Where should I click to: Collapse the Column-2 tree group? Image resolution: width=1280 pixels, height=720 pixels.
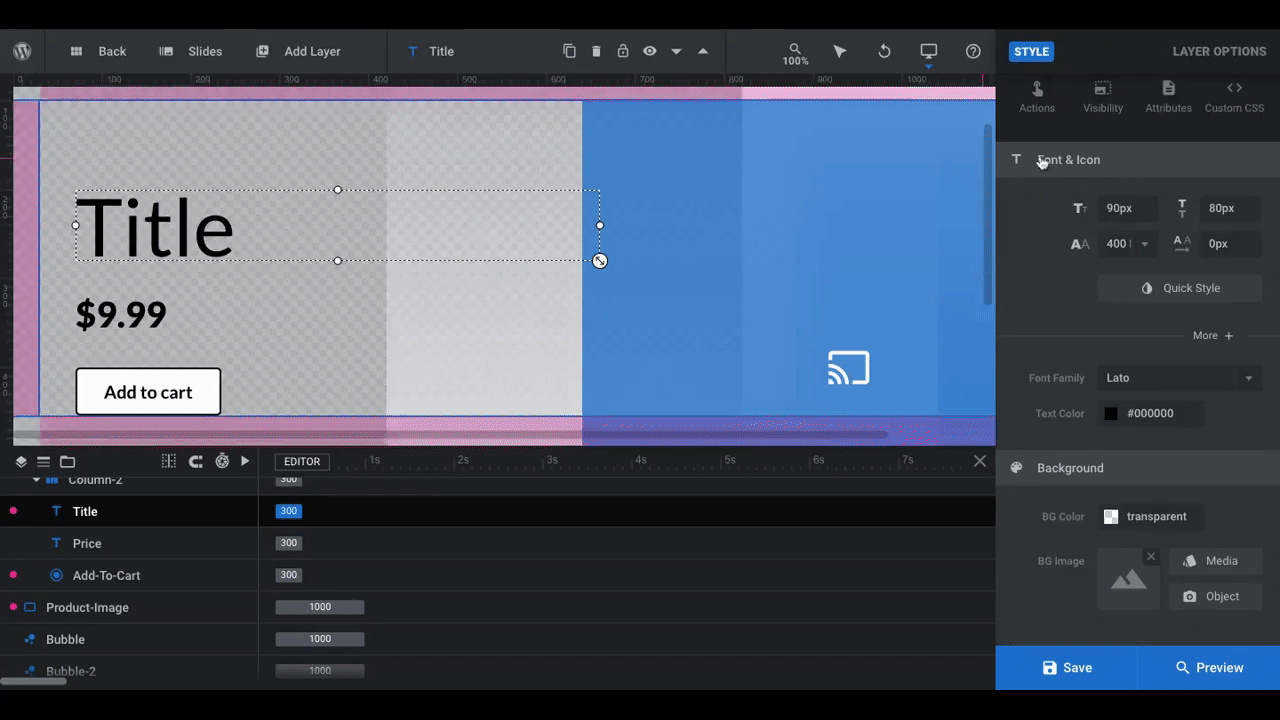pos(36,480)
